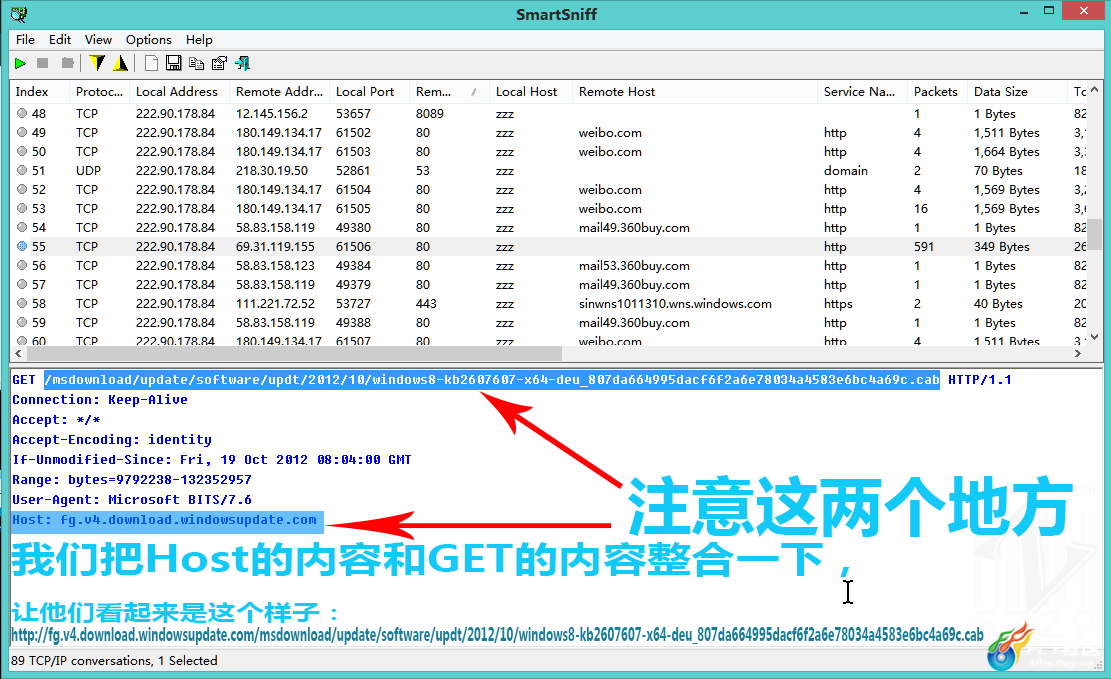Copy selected items using the copy icon
This screenshot has width=1111, height=679.
click(x=196, y=64)
